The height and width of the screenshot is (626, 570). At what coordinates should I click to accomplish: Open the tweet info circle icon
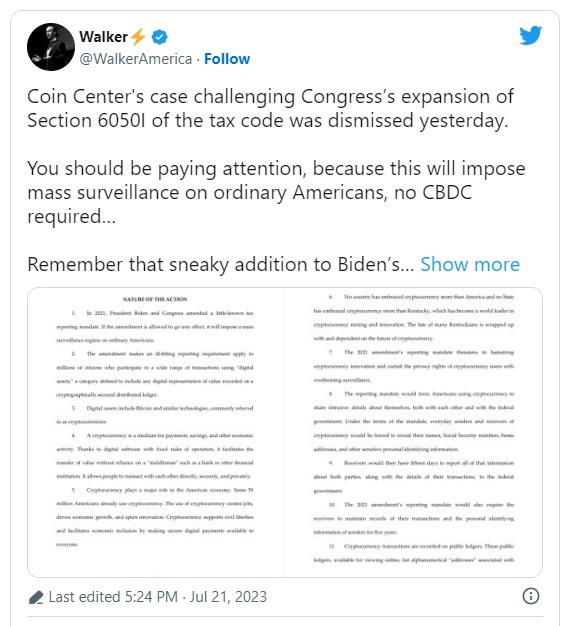[x=530, y=596]
